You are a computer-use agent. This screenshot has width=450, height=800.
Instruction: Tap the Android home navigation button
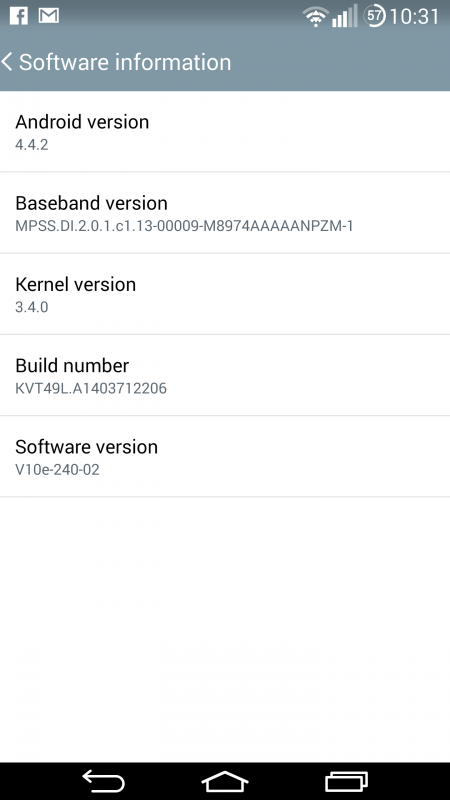click(x=225, y=781)
